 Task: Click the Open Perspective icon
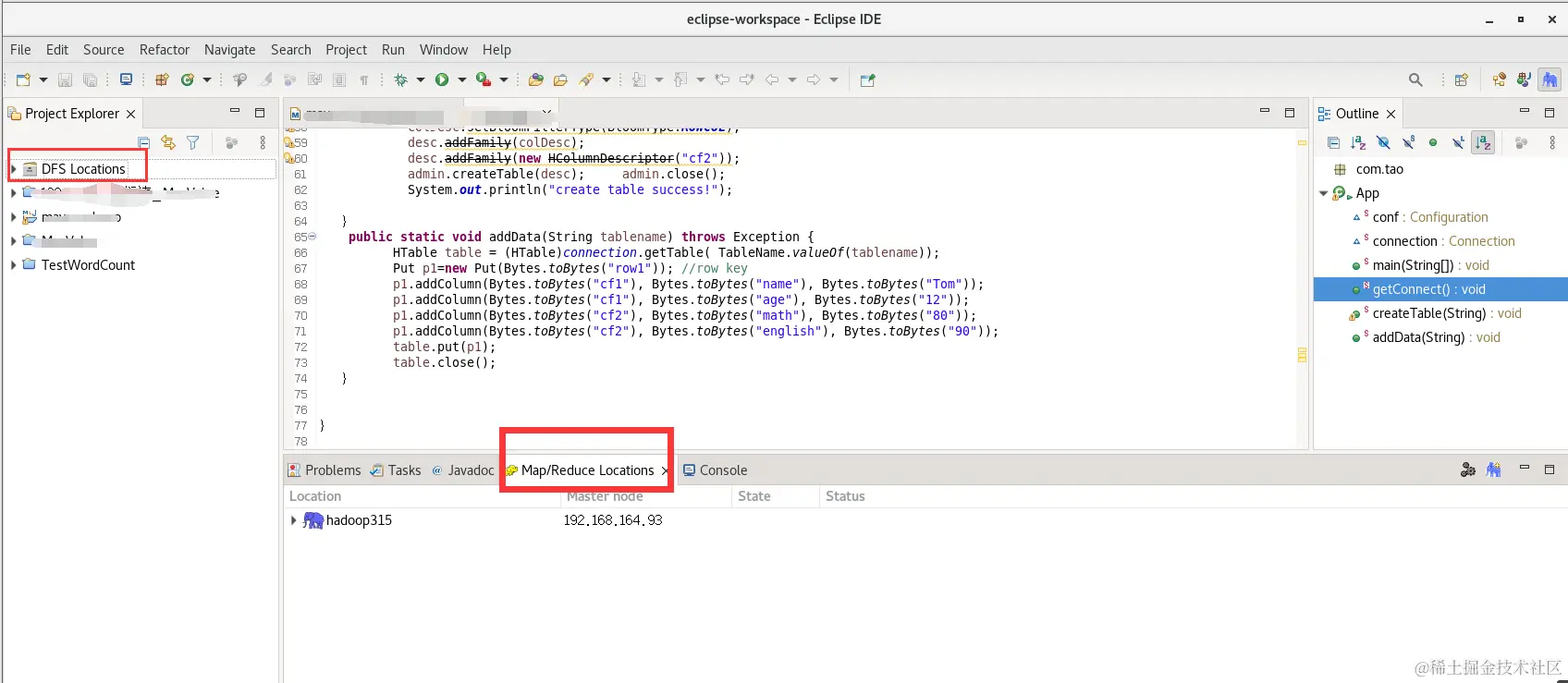coord(1462,80)
